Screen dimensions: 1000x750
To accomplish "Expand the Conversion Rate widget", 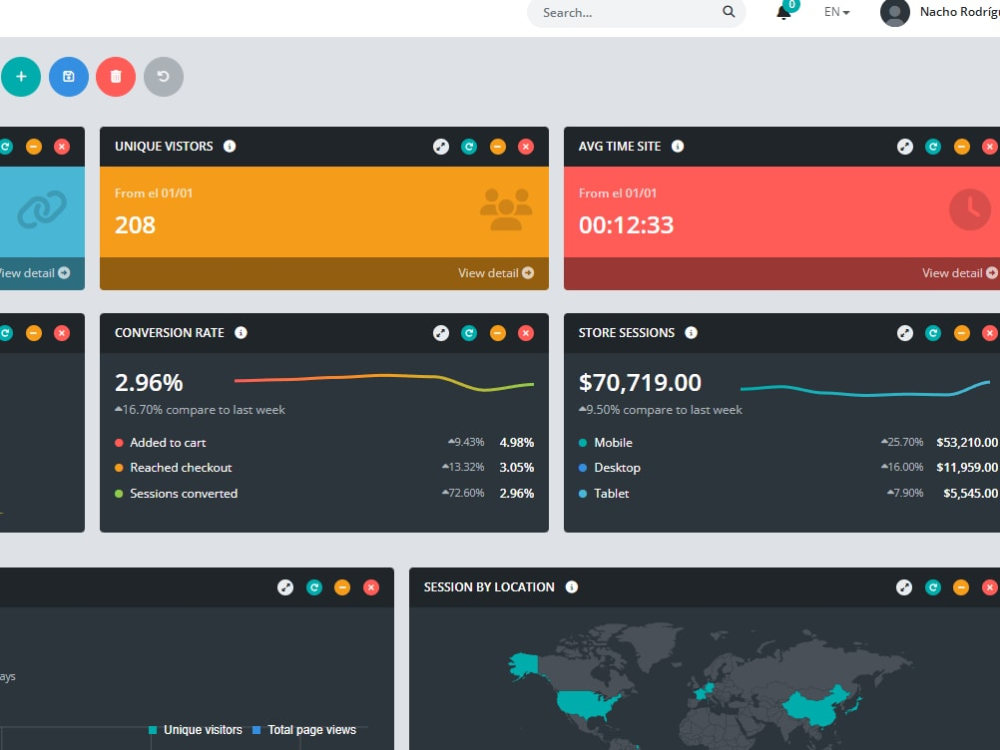I will point(441,333).
